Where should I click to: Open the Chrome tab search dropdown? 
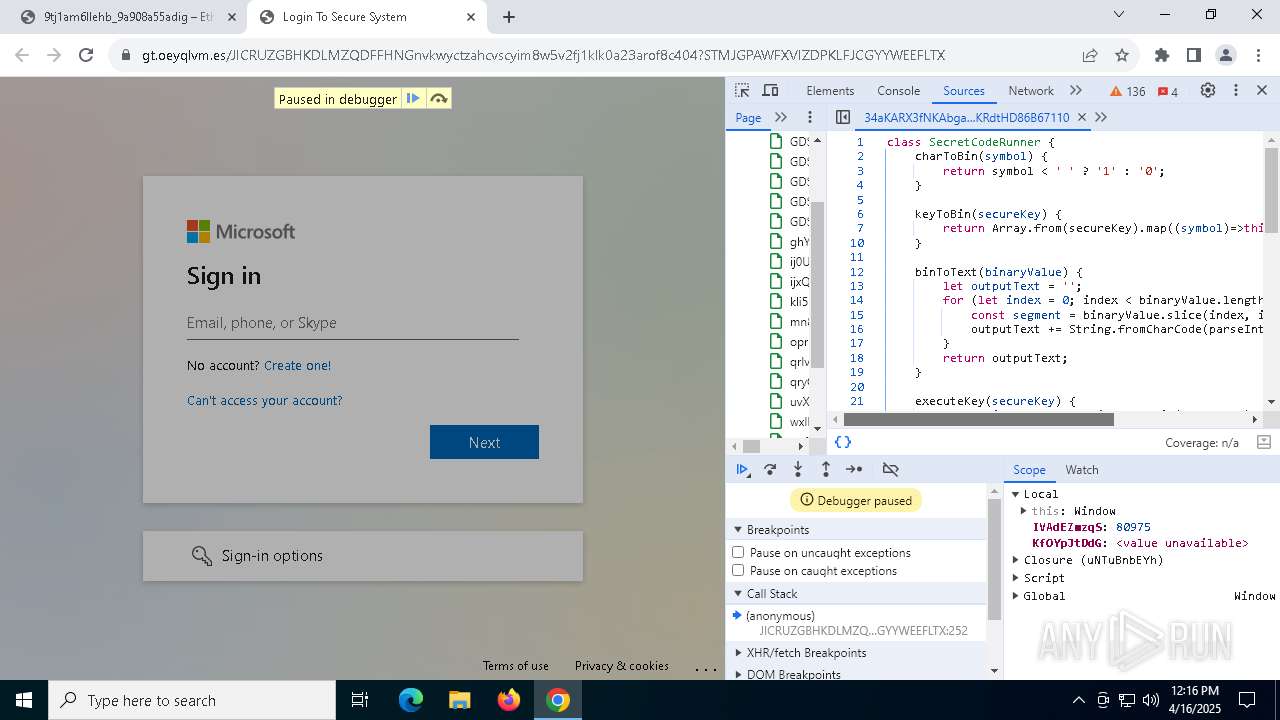coord(1119,15)
